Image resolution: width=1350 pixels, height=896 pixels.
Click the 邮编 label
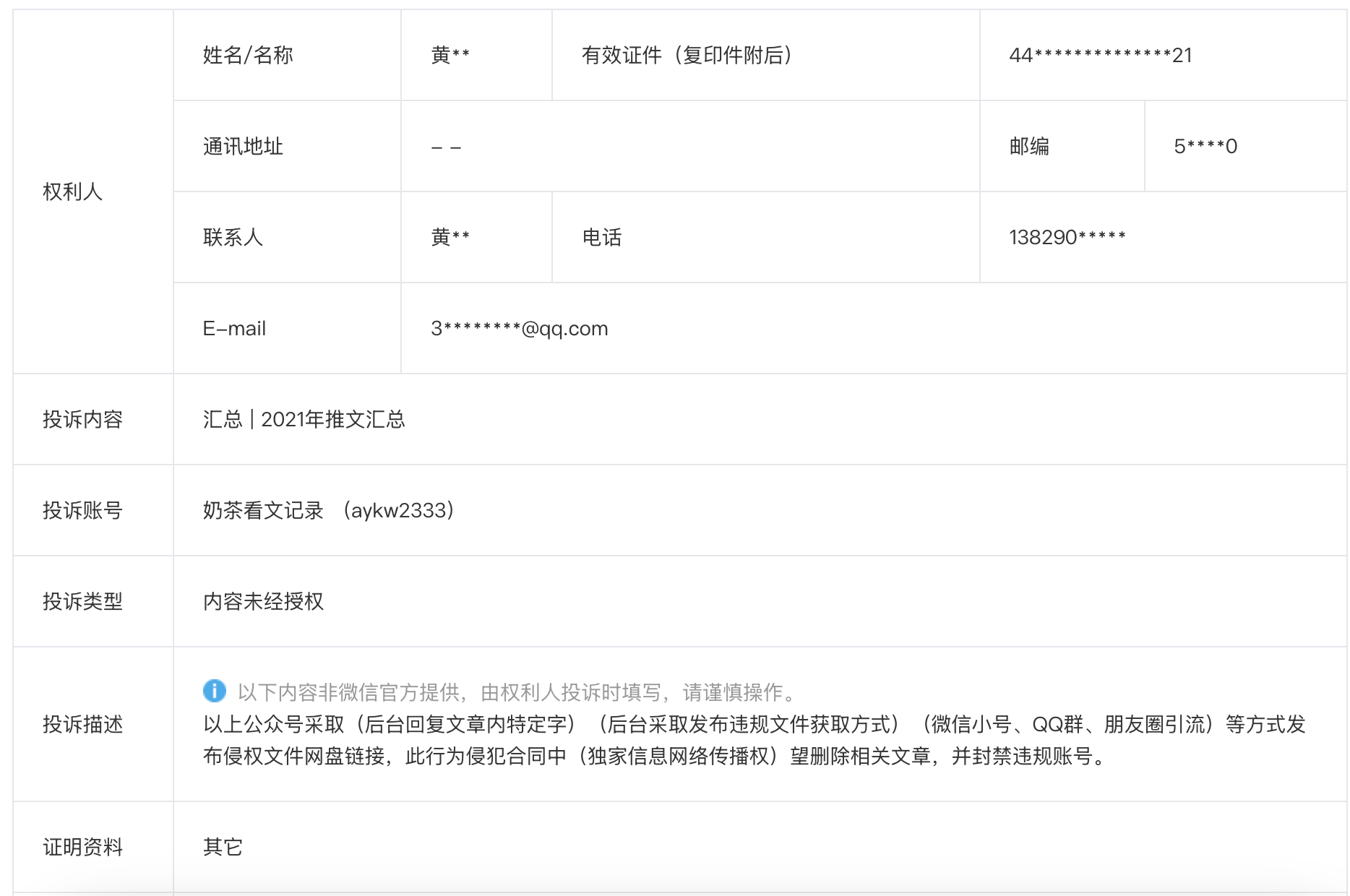click(x=1029, y=146)
